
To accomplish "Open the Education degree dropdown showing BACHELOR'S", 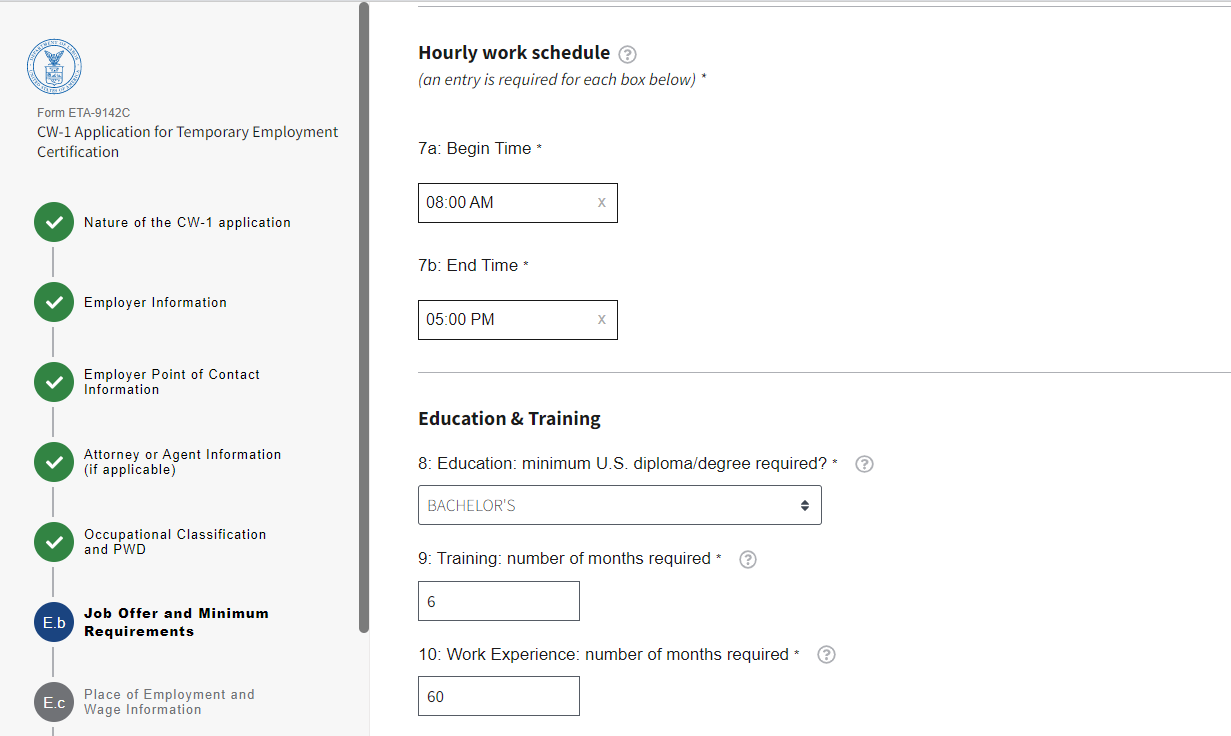I will [x=619, y=505].
